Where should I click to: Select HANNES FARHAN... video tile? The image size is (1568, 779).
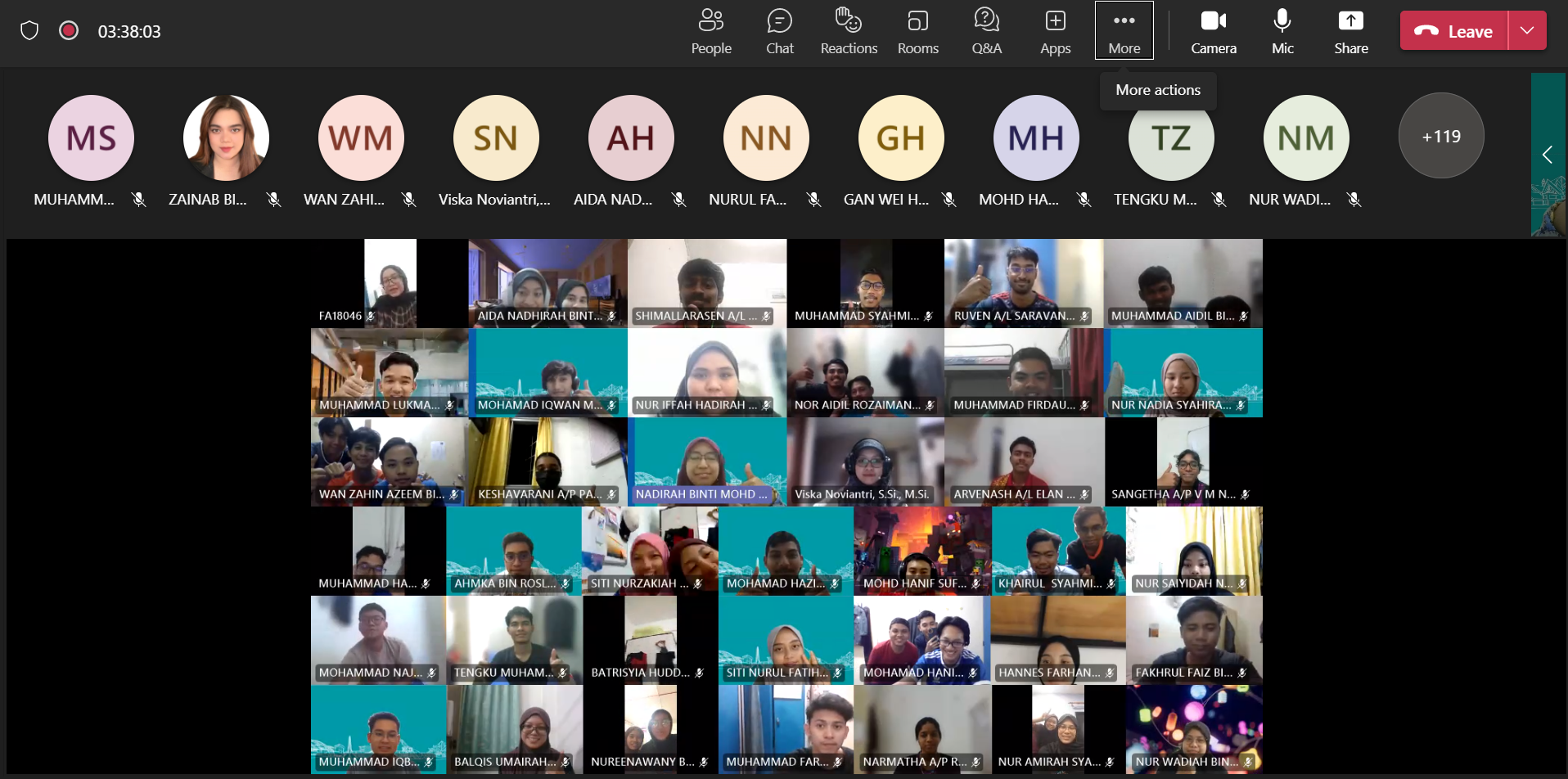(1058, 640)
